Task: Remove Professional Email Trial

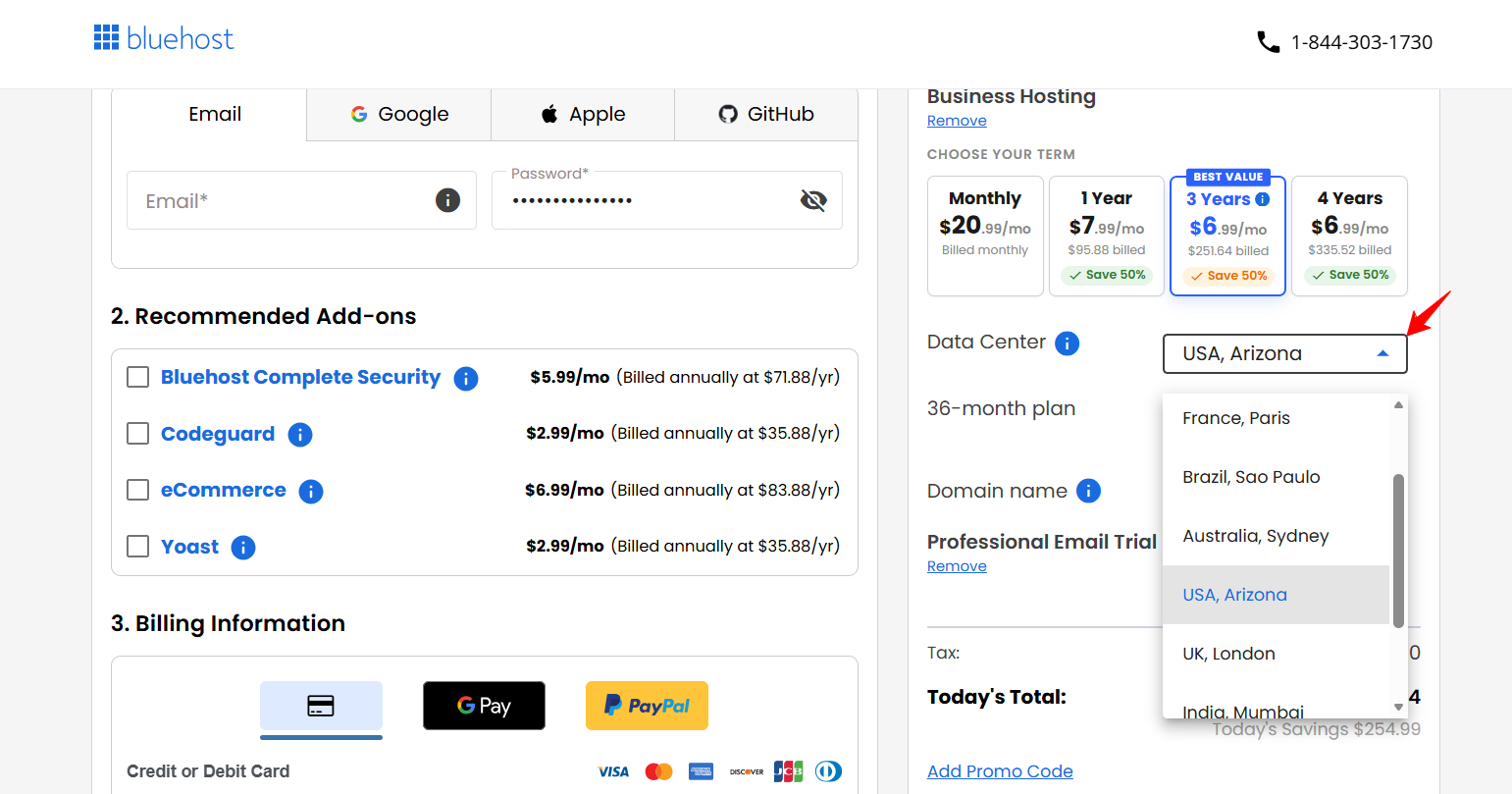Action: tap(957, 566)
